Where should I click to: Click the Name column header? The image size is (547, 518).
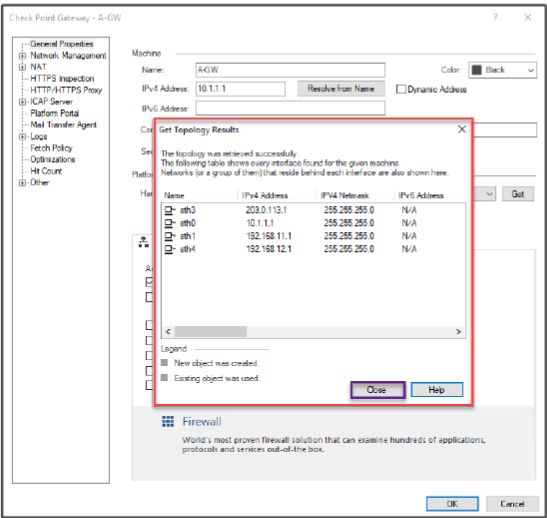(x=174, y=195)
